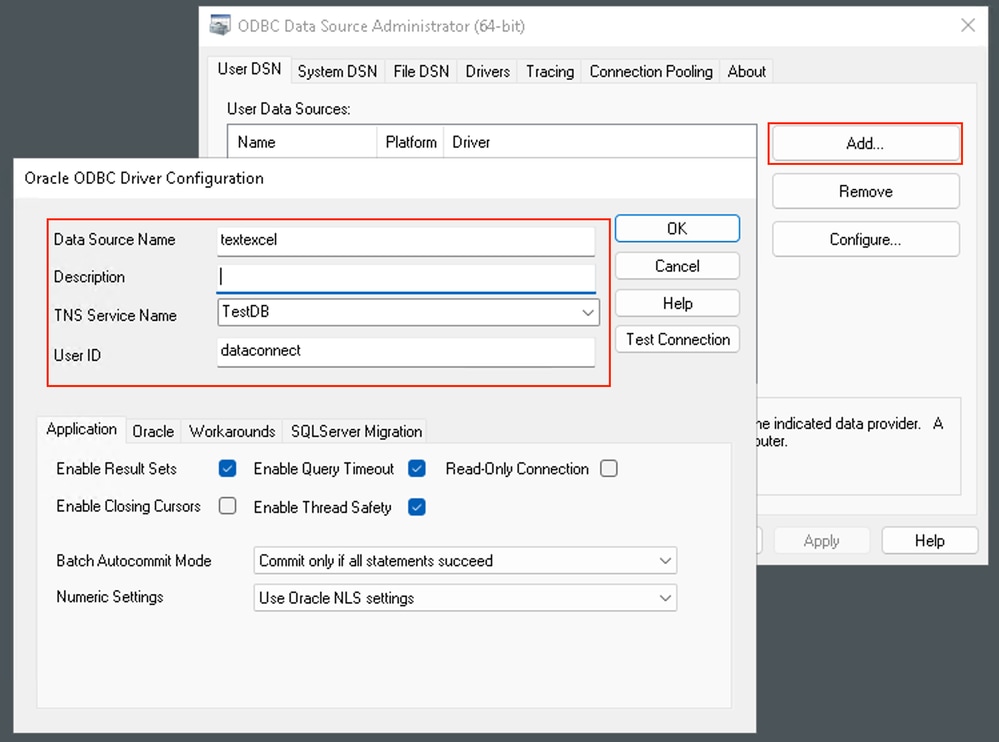Select the Application tab
999x742 pixels.
82,429
